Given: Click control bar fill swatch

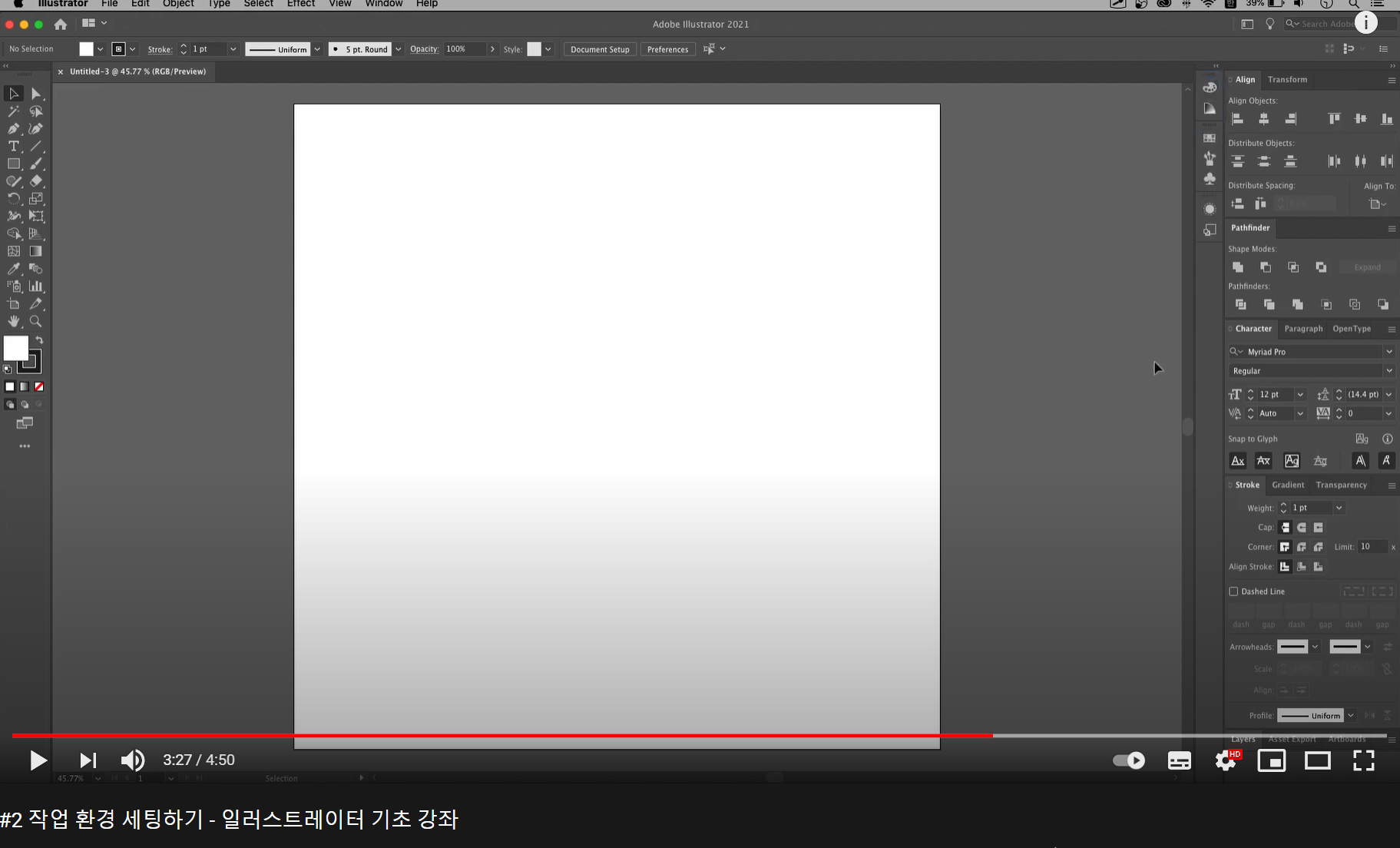Looking at the screenshot, I should pos(86,49).
